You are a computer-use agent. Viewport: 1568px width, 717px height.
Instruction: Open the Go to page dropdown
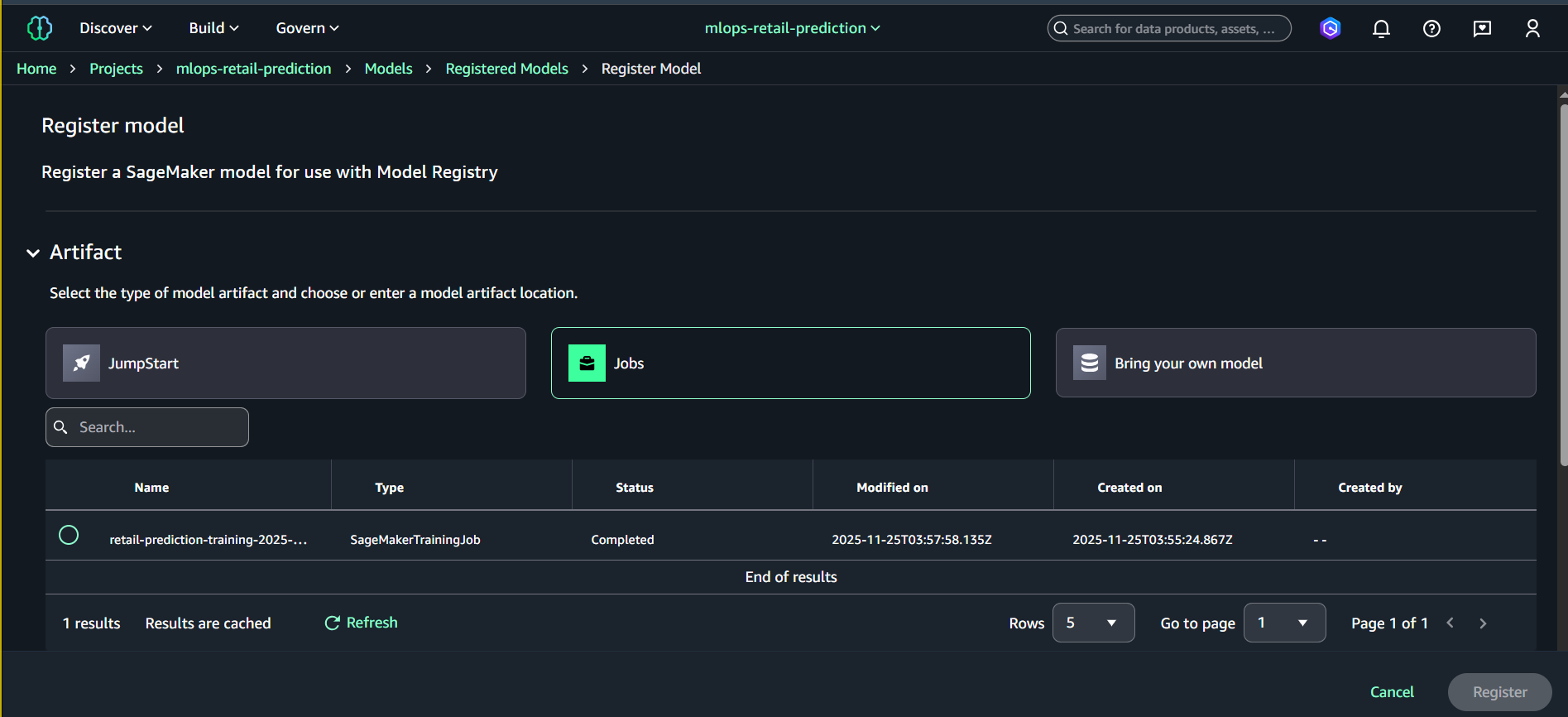[x=1284, y=623]
